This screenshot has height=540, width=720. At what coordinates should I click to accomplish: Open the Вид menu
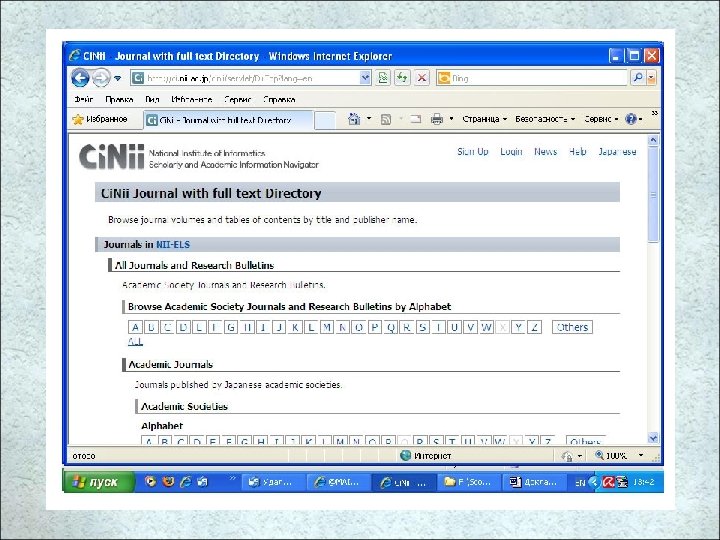tap(152, 99)
